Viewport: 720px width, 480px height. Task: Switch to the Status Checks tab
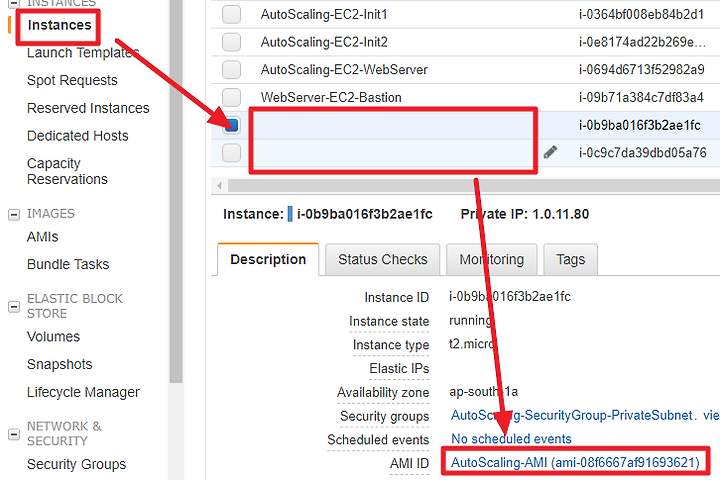382,260
